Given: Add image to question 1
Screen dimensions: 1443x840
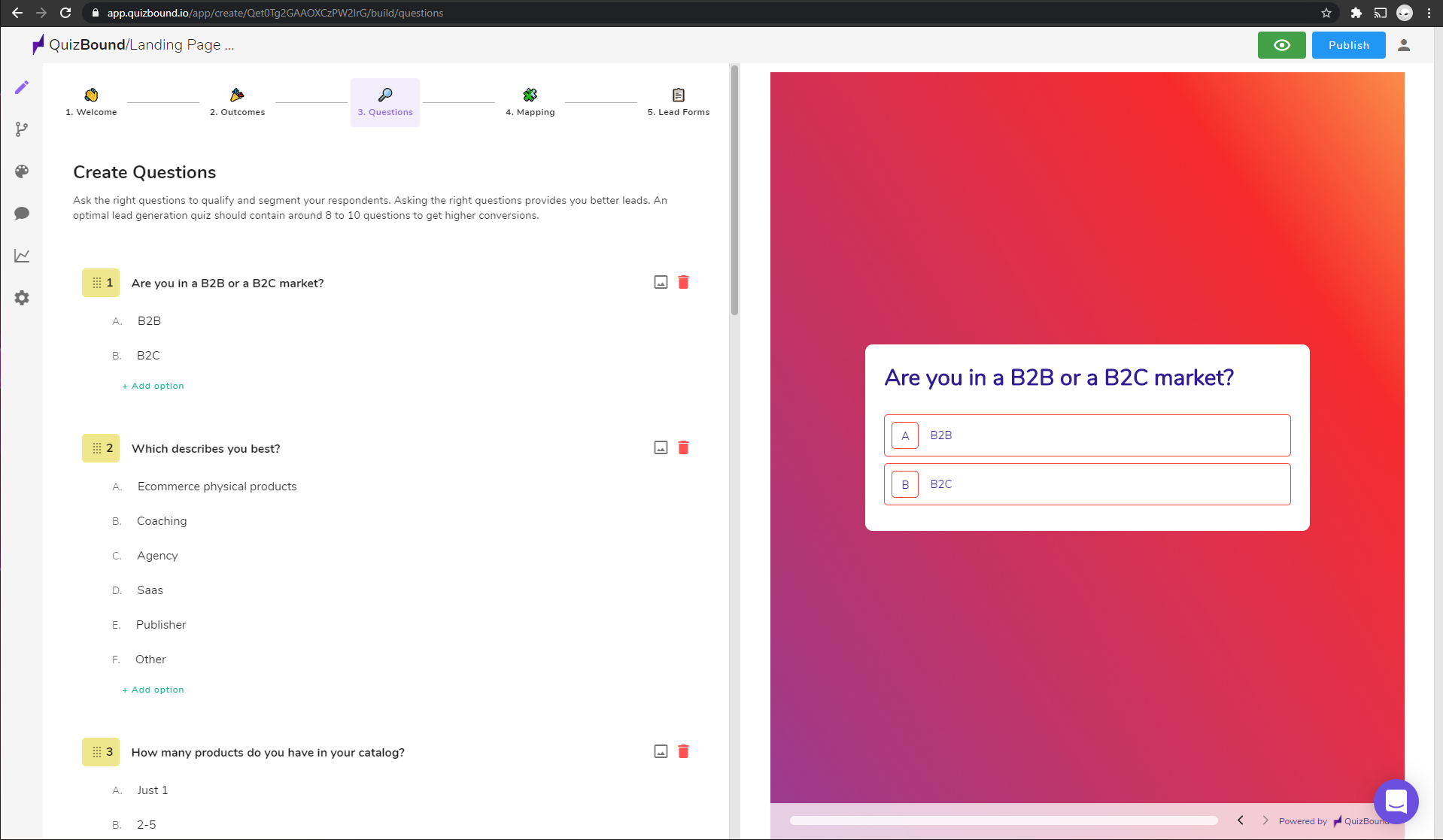Looking at the screenshot, I should (661, 283).
